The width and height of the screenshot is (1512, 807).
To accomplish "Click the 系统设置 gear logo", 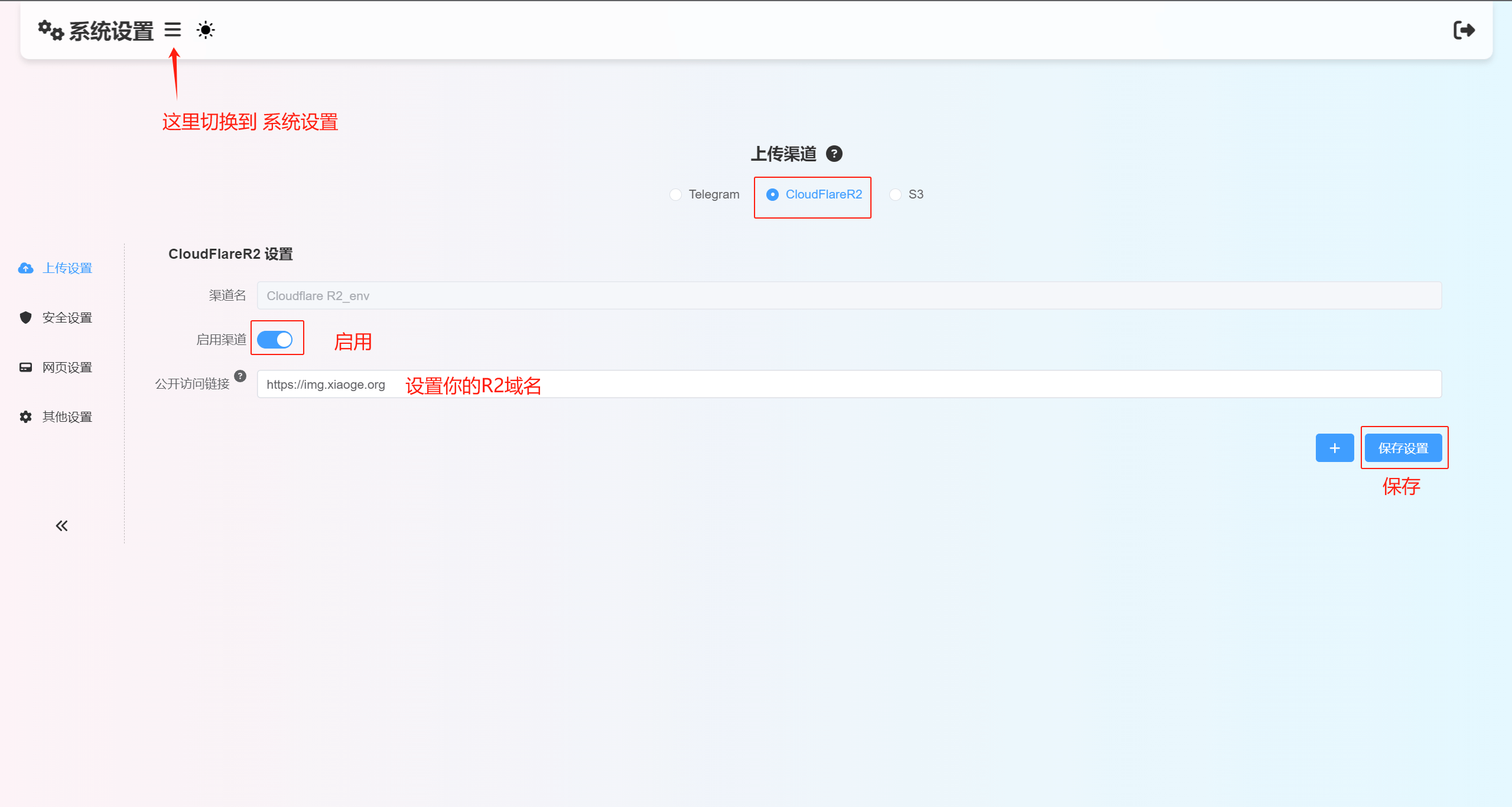I will pos(49,30).
